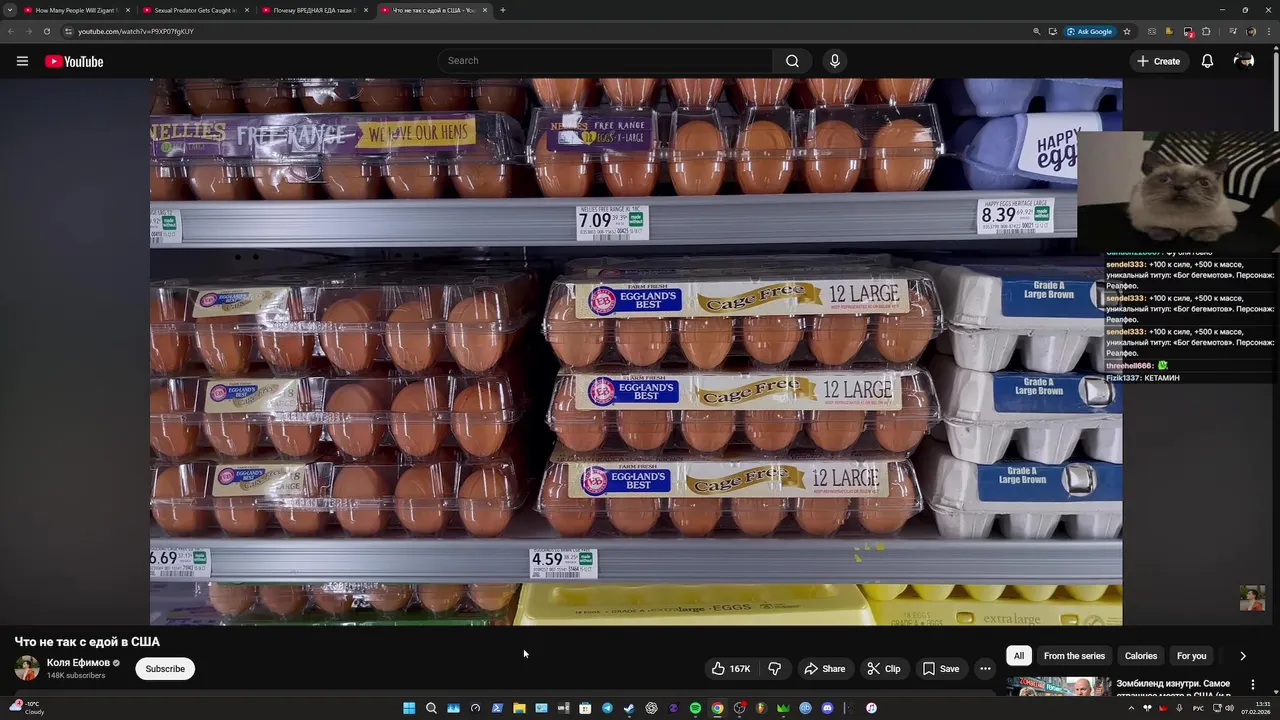
Task: Open Windows Start menu
Action: [409, 708]
